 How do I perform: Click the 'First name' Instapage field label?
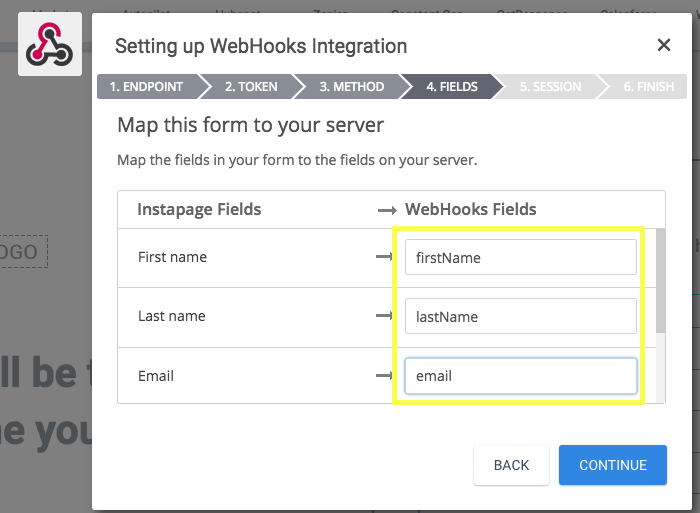pyautogui.click(x=172, y=257)
